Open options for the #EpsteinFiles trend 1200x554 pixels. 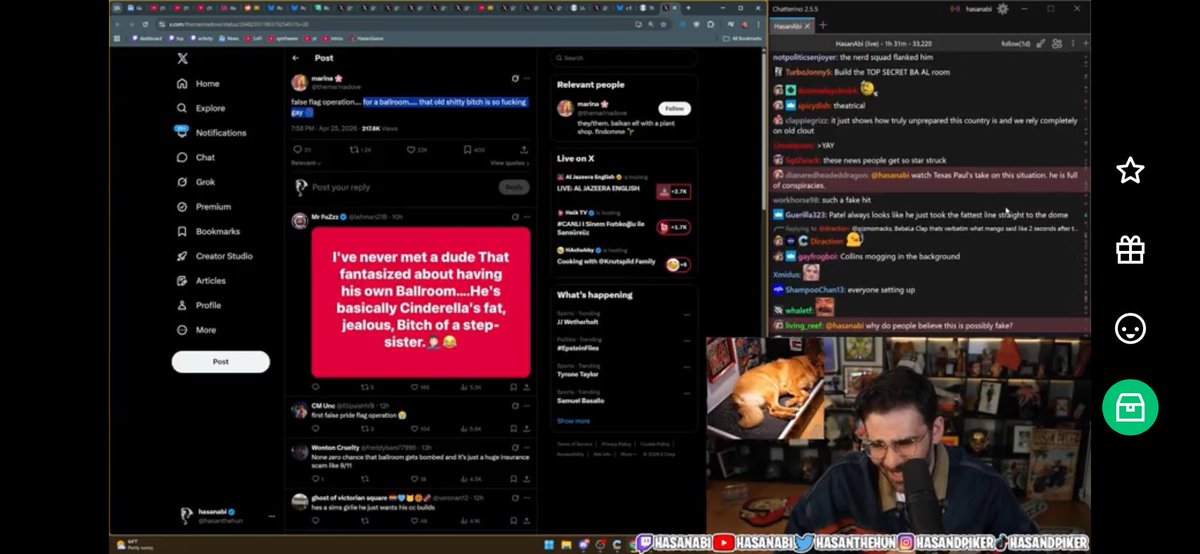pos(689,342)
